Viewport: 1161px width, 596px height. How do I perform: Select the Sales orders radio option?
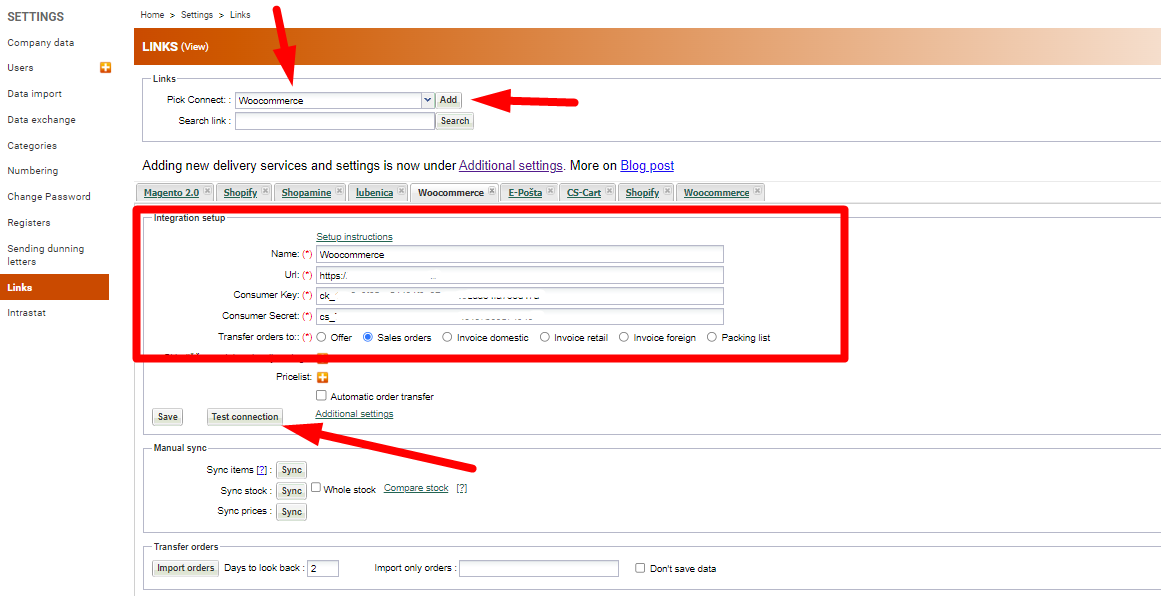[368, 337]
